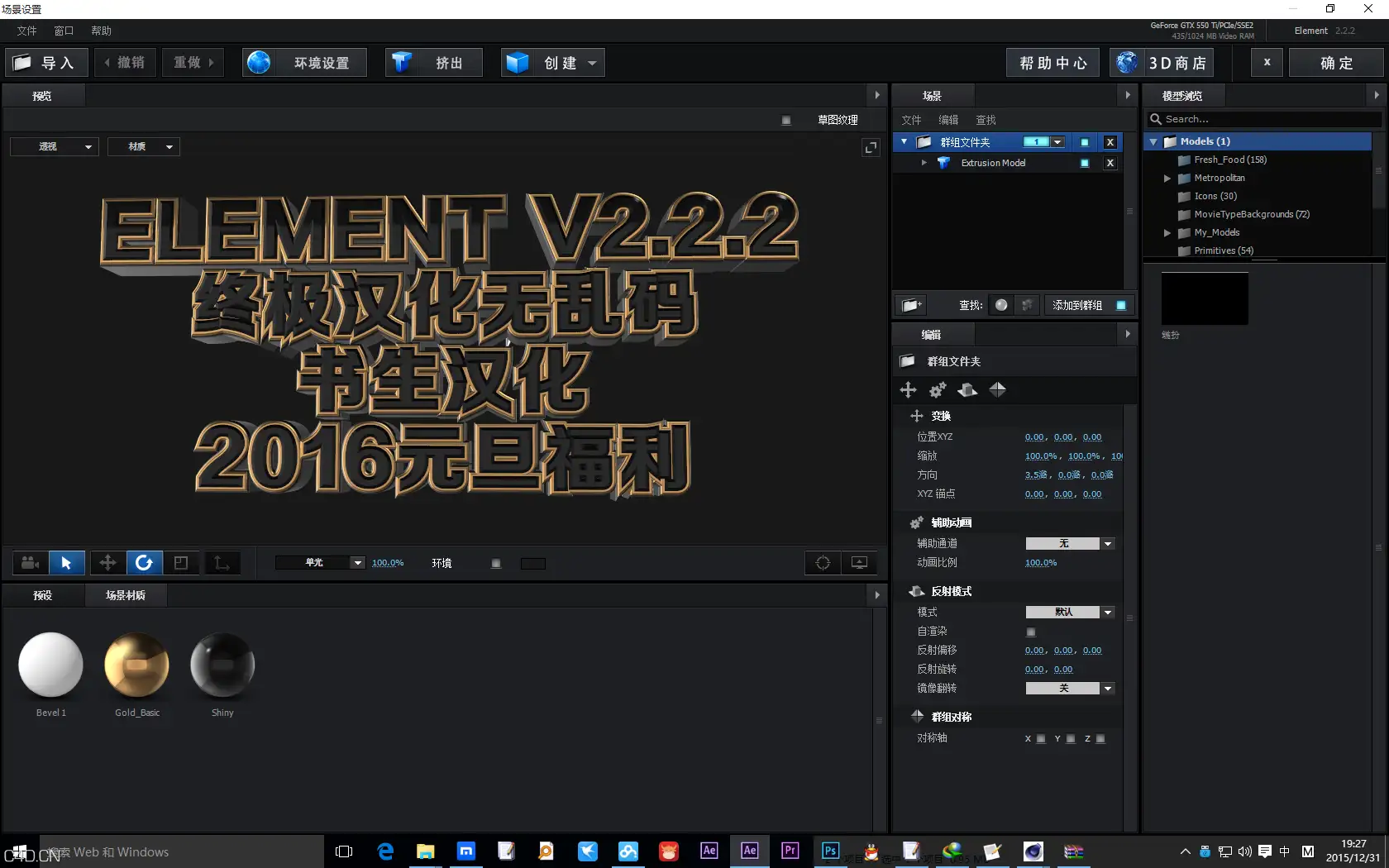Viewport: 1389px width, 868px height.
Task: Click the globe icon on Environment Settings
Action: [259, 63]
